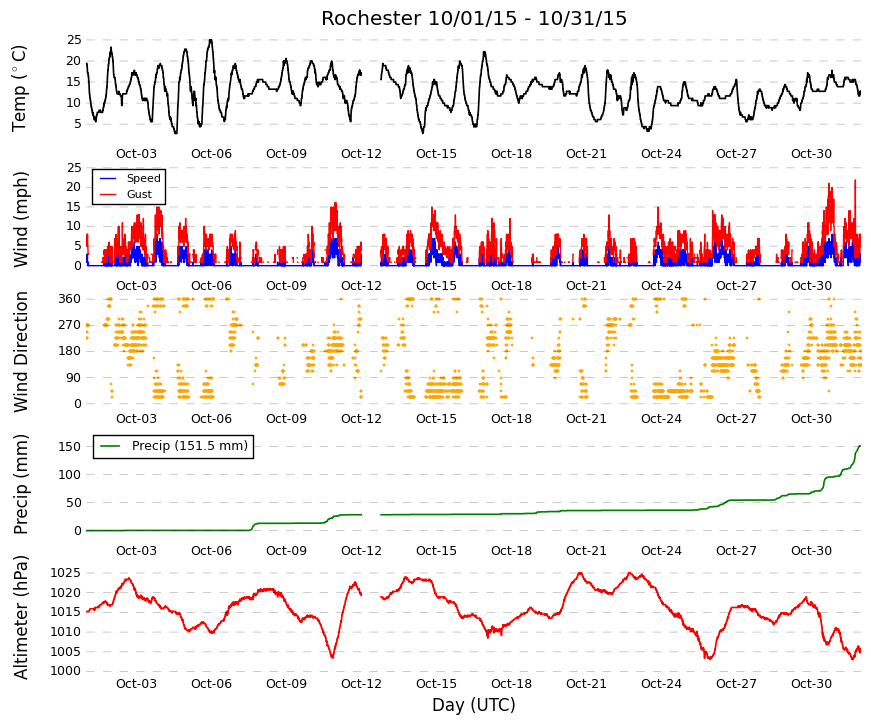The height and width of the screenshot is (725, 871).
Task: Click Oct-21 tick under precipitation plot
Action: coord(586,551)
